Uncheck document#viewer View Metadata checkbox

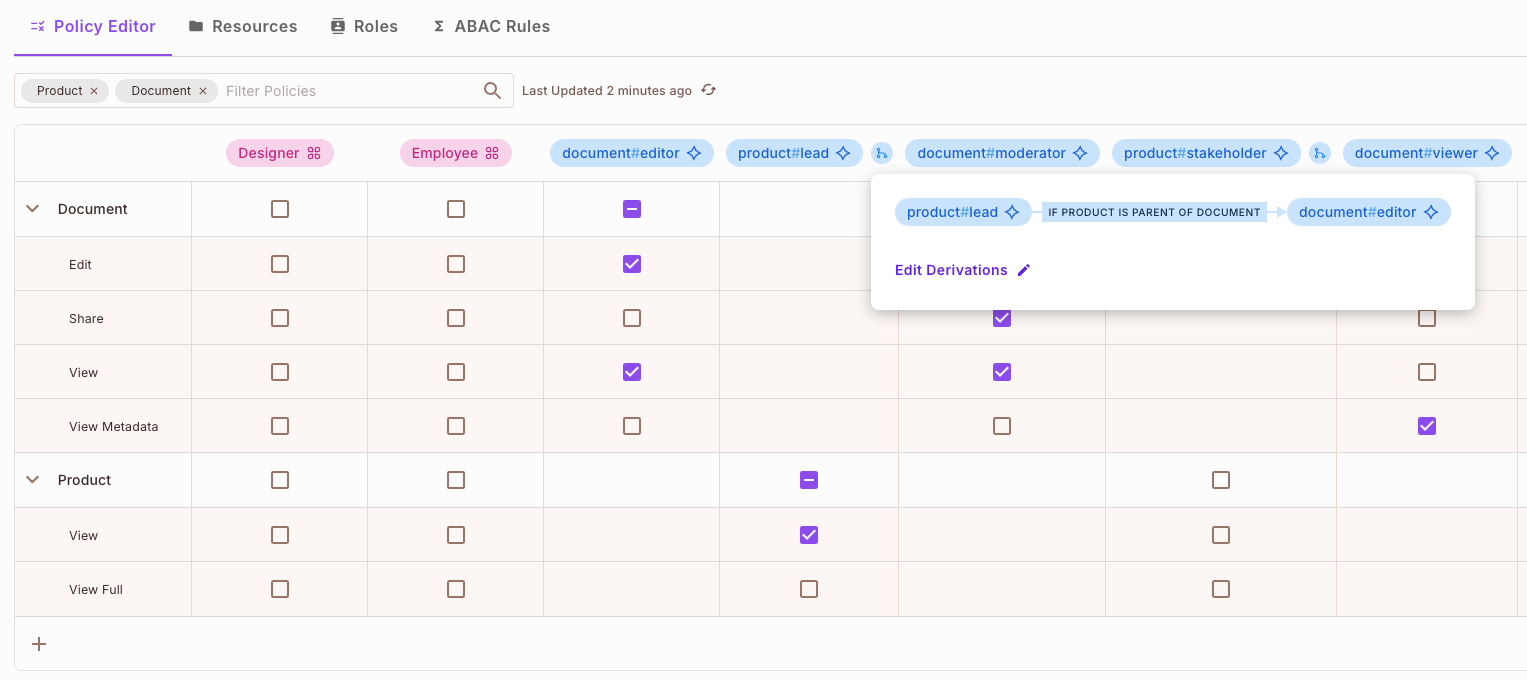pos(1426,426)
